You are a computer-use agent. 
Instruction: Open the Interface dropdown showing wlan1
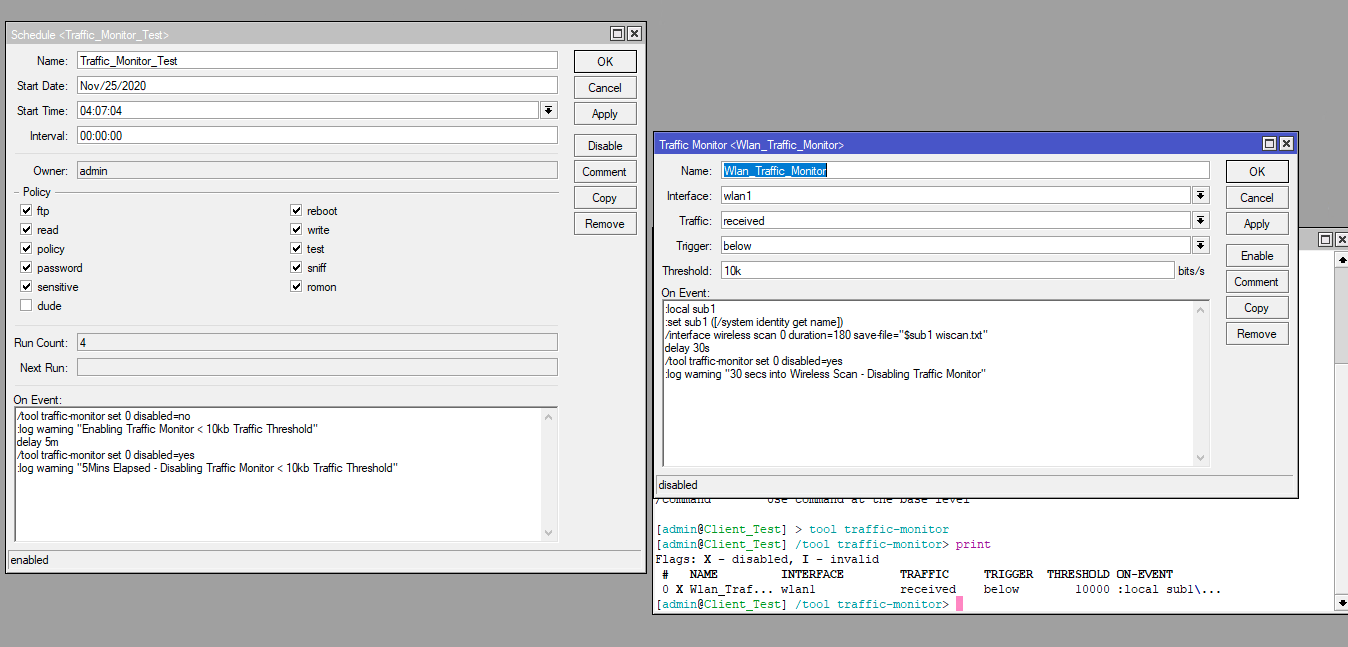coord(1198,196)
